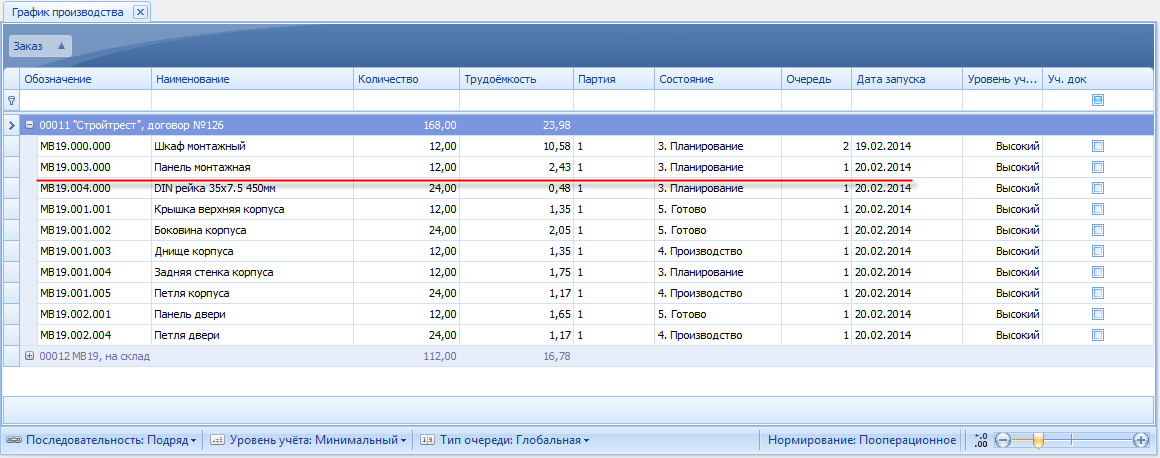Check Уч. док box for Крышка верхняя корпуса
1160x458 pixels.
1098,209
